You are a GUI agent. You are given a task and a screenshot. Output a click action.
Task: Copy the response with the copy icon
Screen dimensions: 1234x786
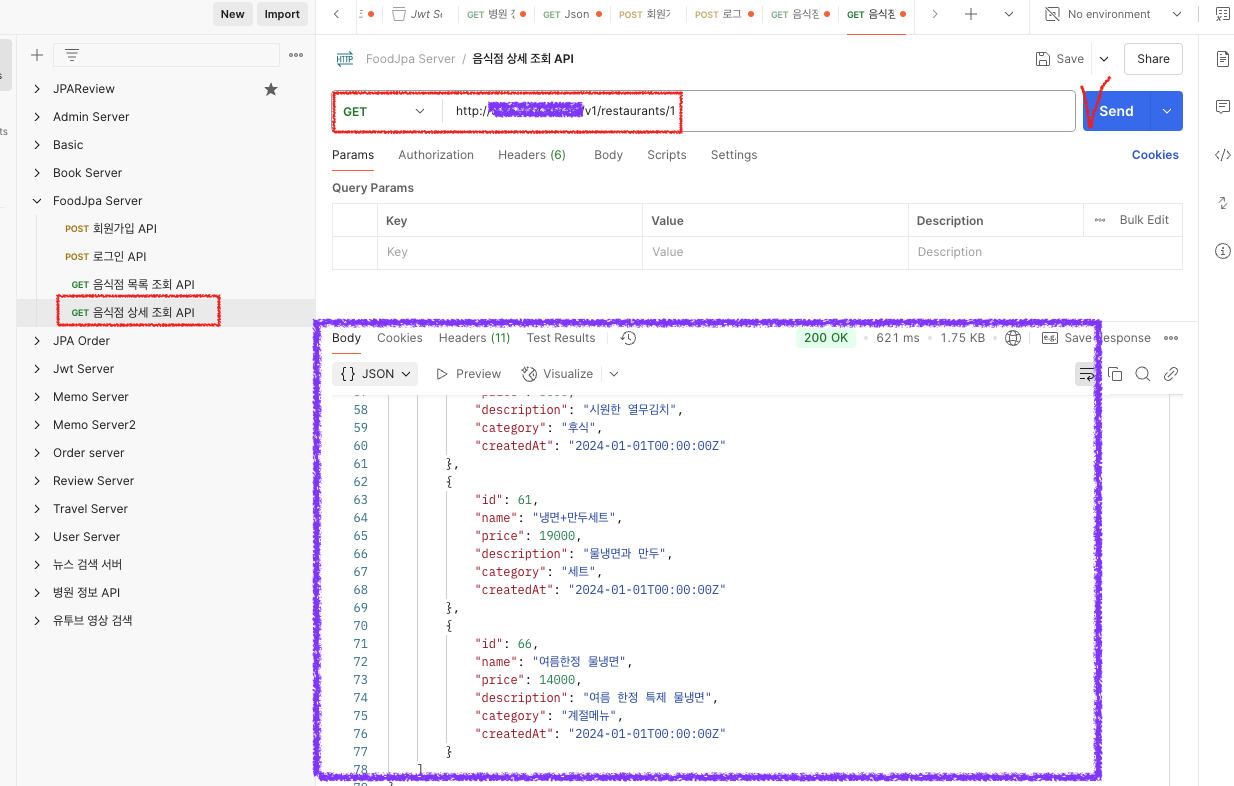point(1115,374)
